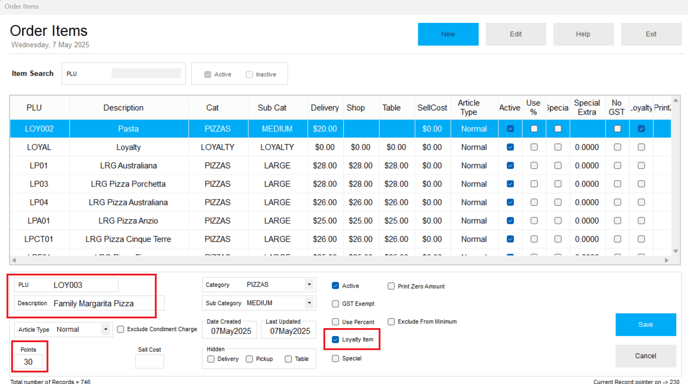Enable Print Zero Amount checkbox
Screen dimensions: 688x384
pyautogui.click(x=391, y=286)
